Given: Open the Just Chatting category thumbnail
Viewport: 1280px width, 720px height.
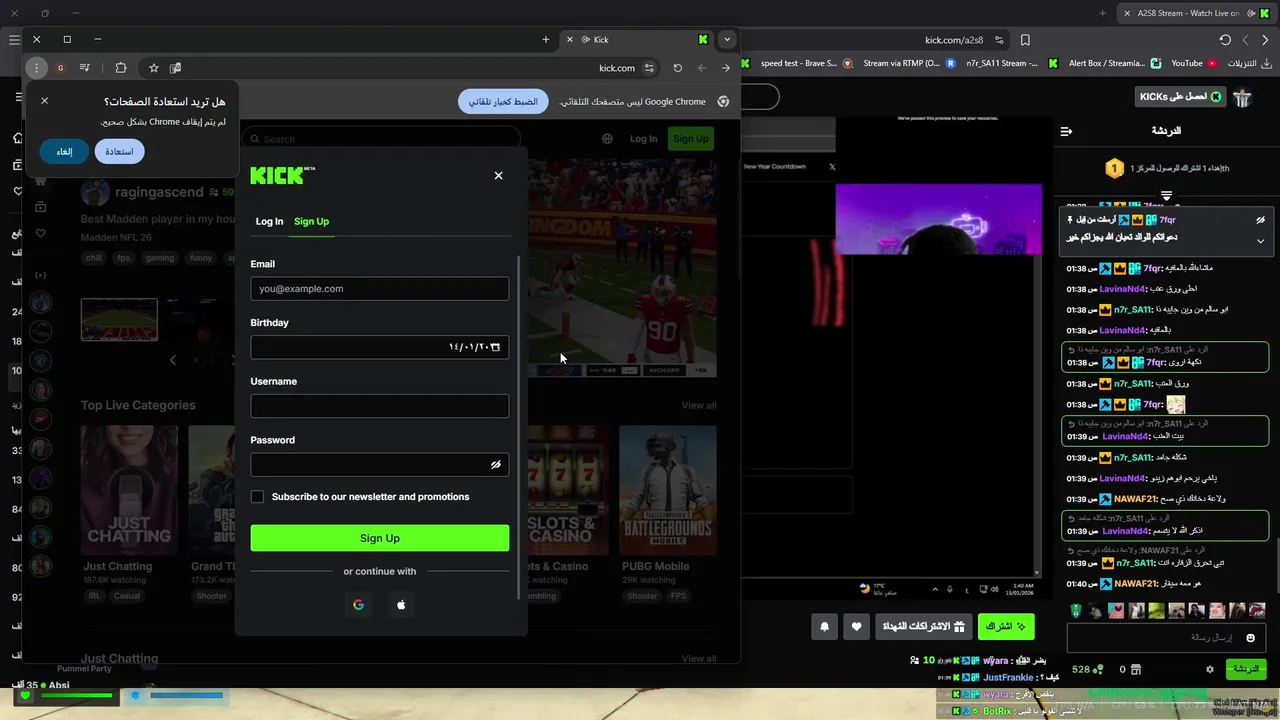Looking at the screenshot, I should pyautogui.click(x=129, y=490).
